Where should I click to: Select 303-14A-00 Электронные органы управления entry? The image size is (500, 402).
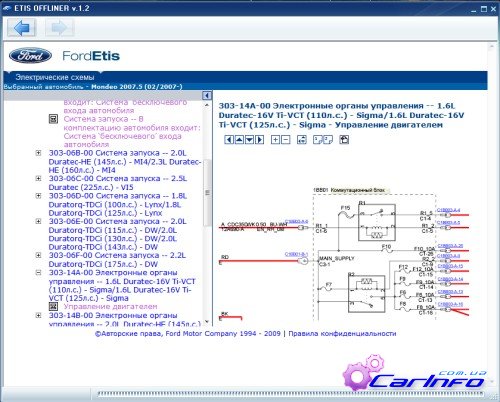click(x=122, y=285)
